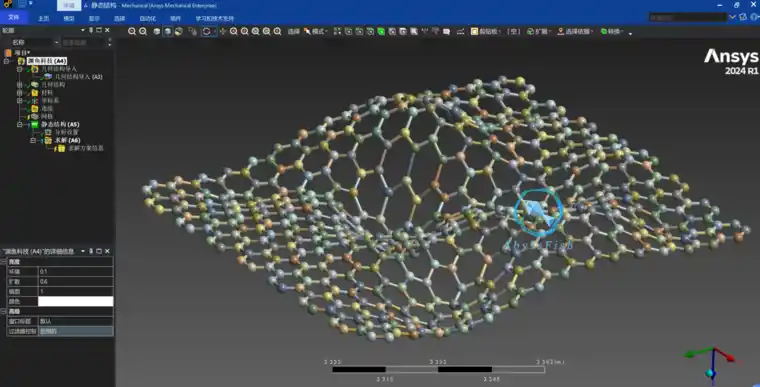Collapse the 静态结构 (A5) tree node

pos(20,125)
